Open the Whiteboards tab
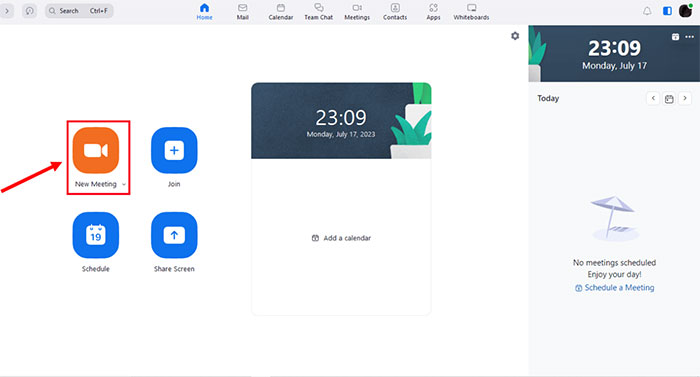 point(471,12)
